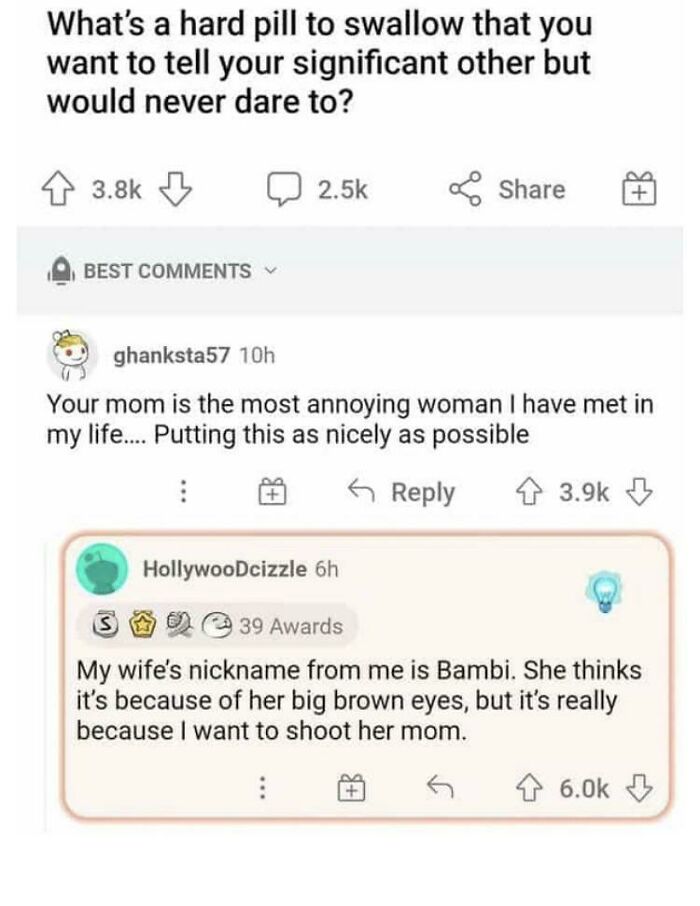
Task: Open ghanksta57's avatar profile
Action: click(x=71, y=355)
